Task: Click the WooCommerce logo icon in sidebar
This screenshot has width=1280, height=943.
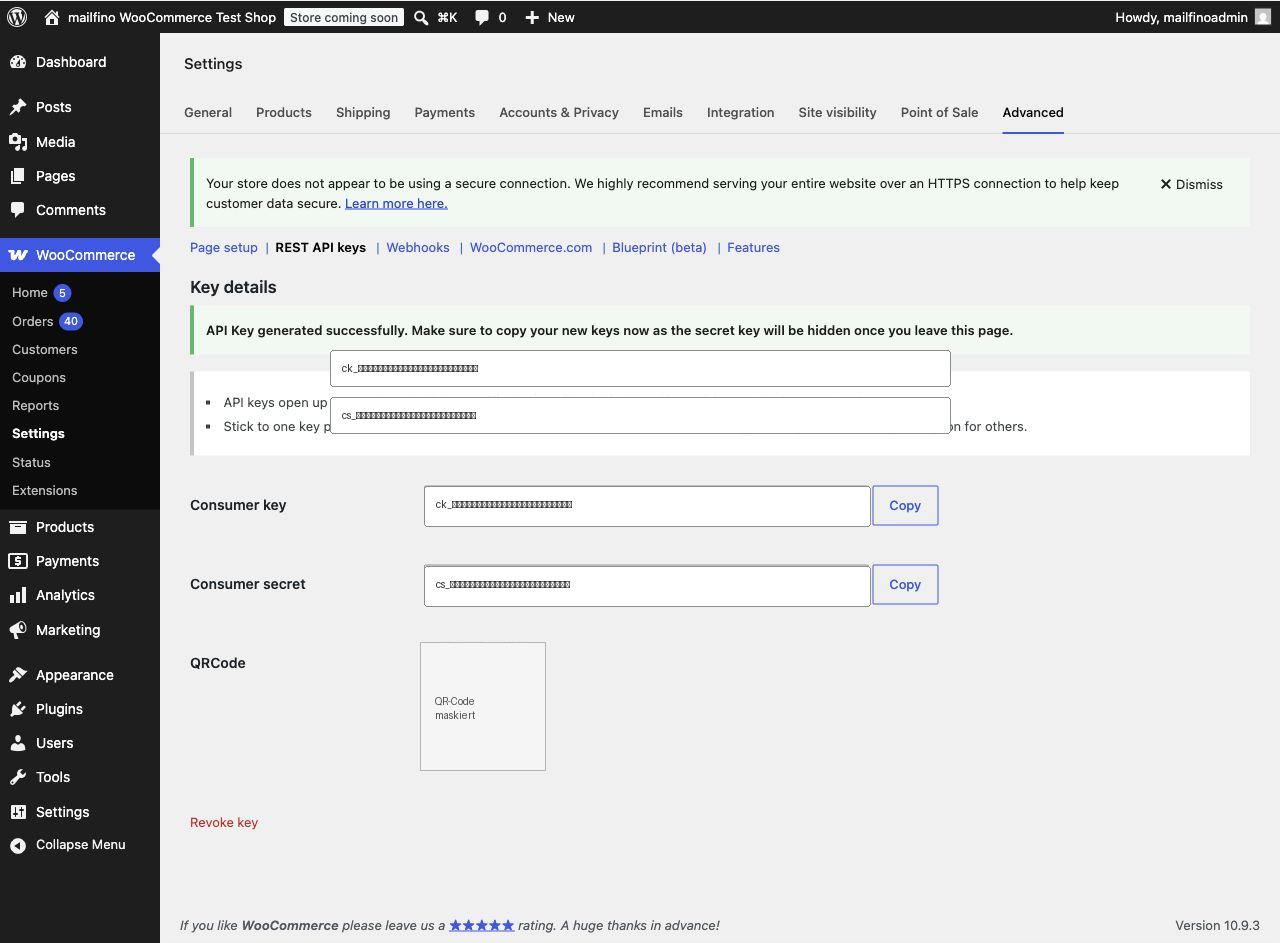Action: 18,255
